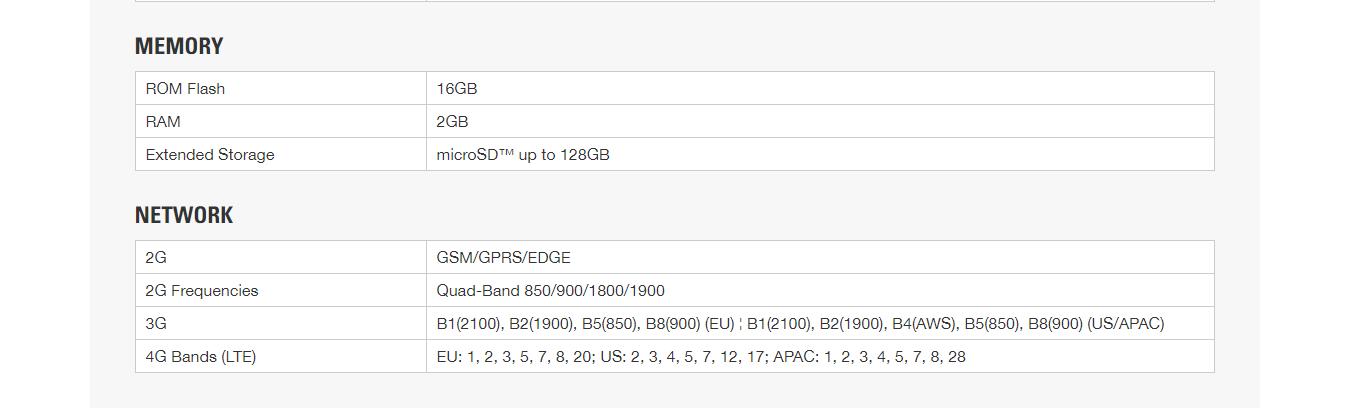
Task: Click the microSD up to 128GB text
Action: click(523, 155)
